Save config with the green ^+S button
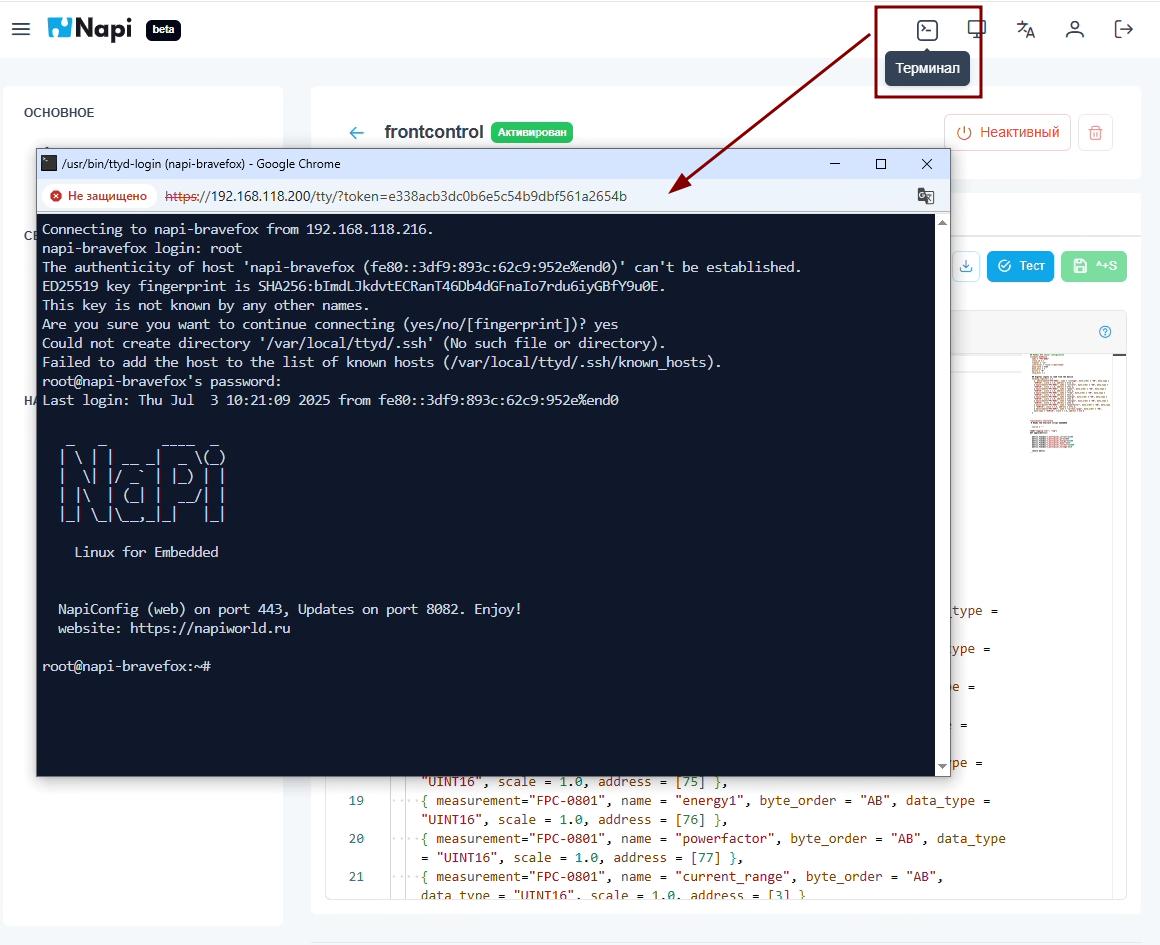 (1093, 266)
